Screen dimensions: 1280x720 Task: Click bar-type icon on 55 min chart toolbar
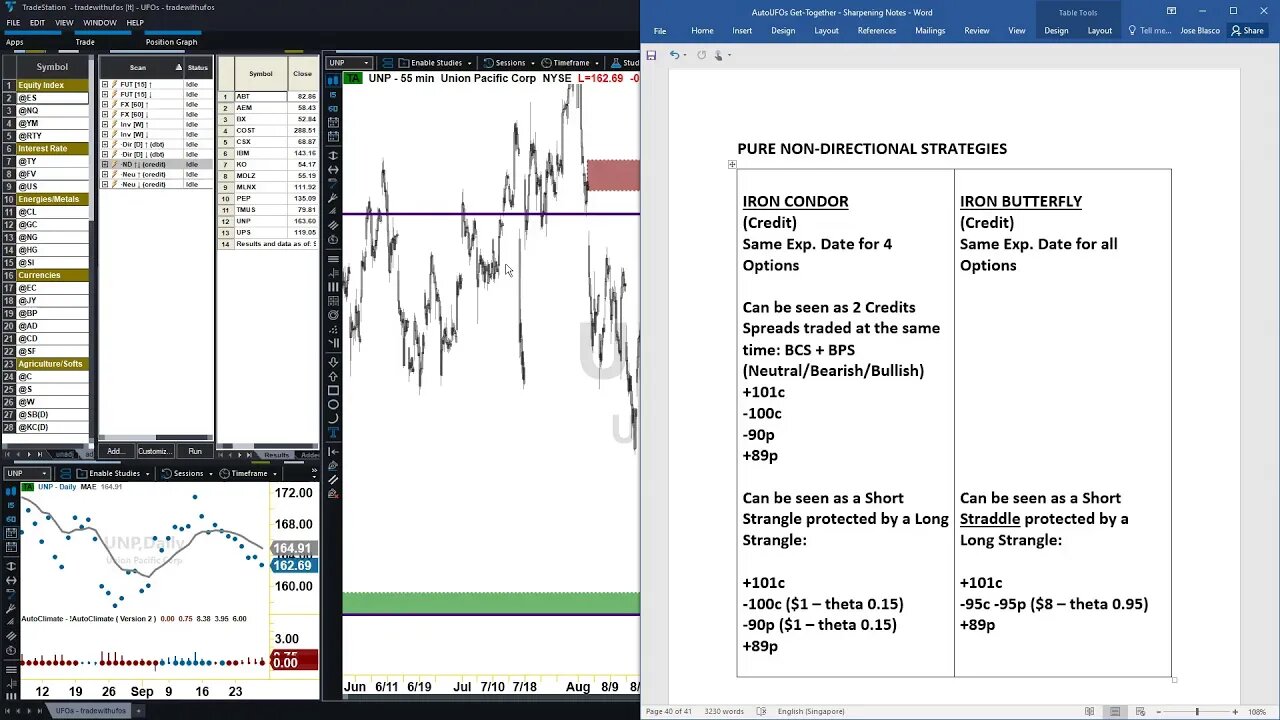pos(333,80)
